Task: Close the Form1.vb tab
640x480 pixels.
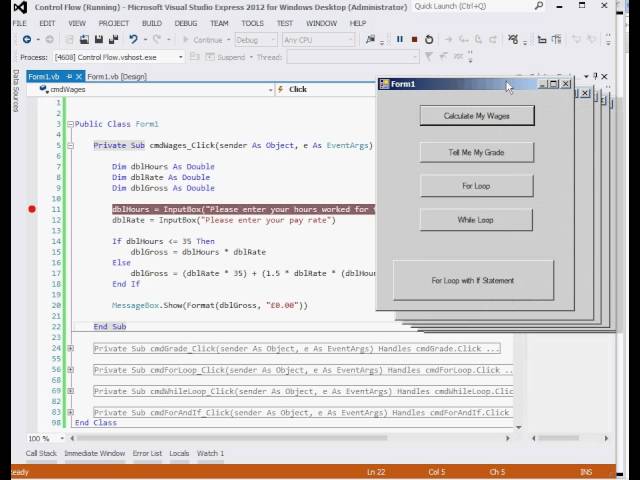Action: coord(79,77)
